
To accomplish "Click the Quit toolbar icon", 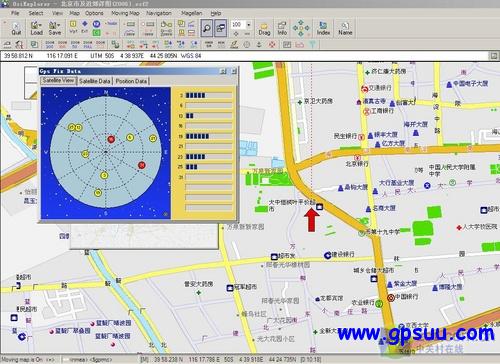I will click(16, 28).
